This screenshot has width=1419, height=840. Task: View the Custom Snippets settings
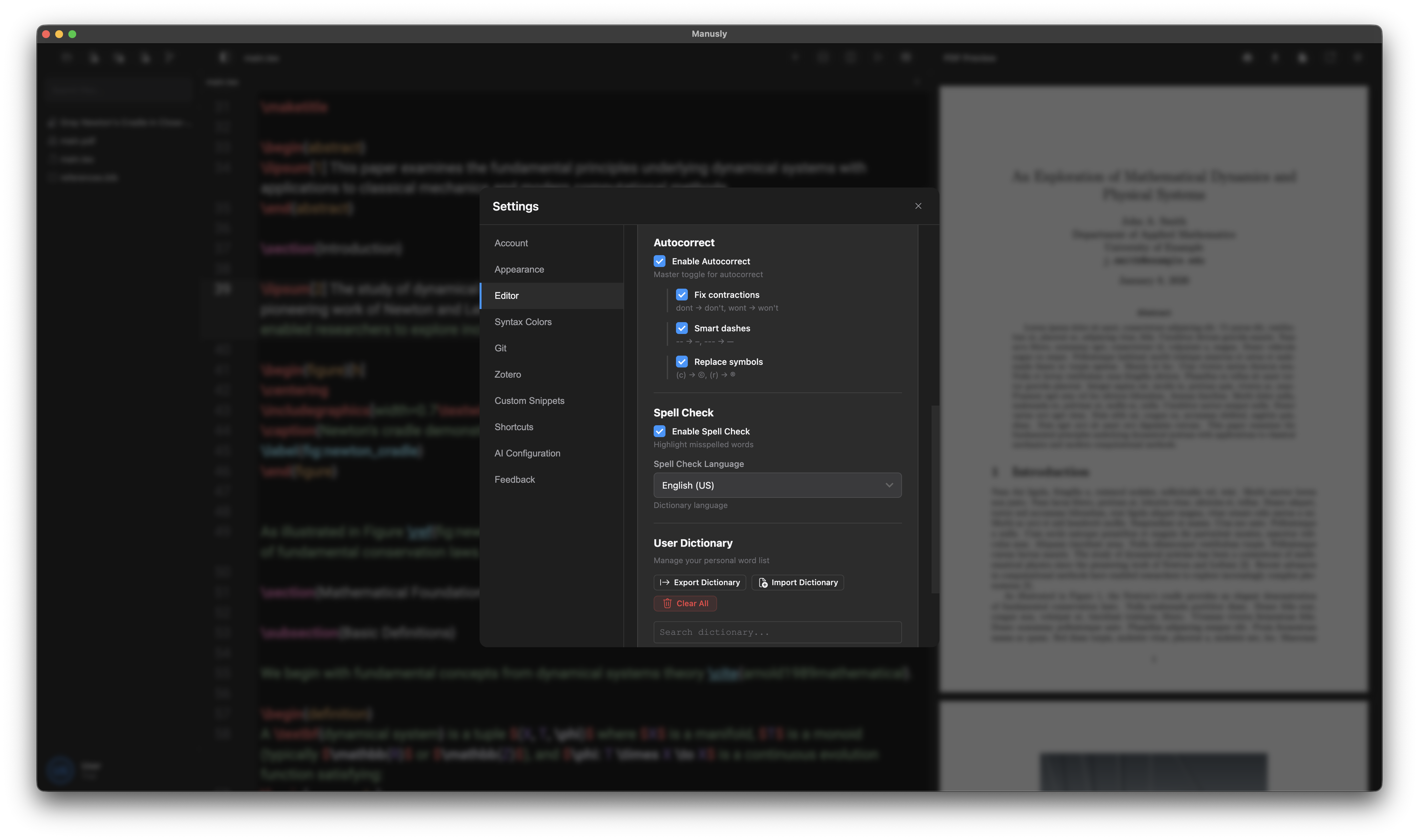point(529,400)
